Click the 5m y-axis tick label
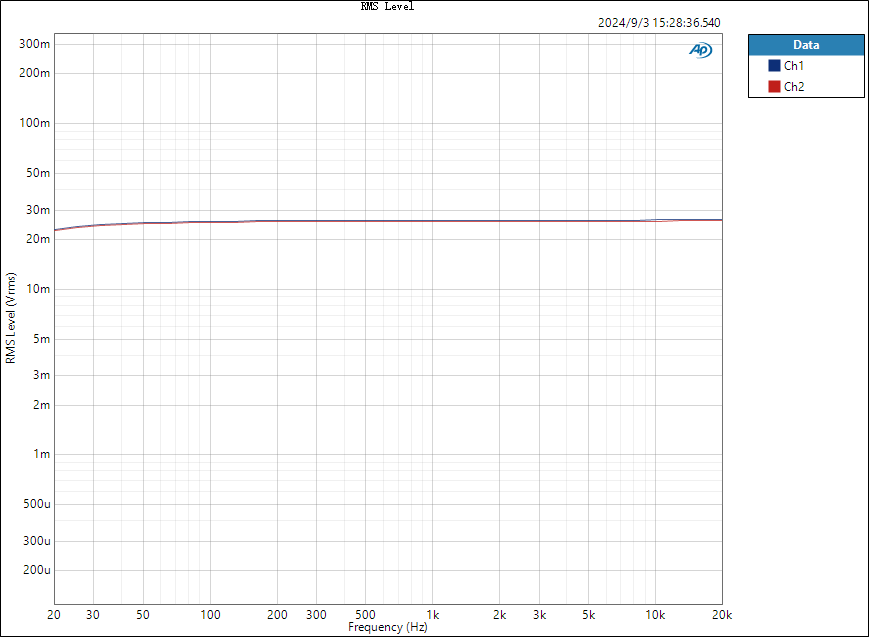 (41, 339)
